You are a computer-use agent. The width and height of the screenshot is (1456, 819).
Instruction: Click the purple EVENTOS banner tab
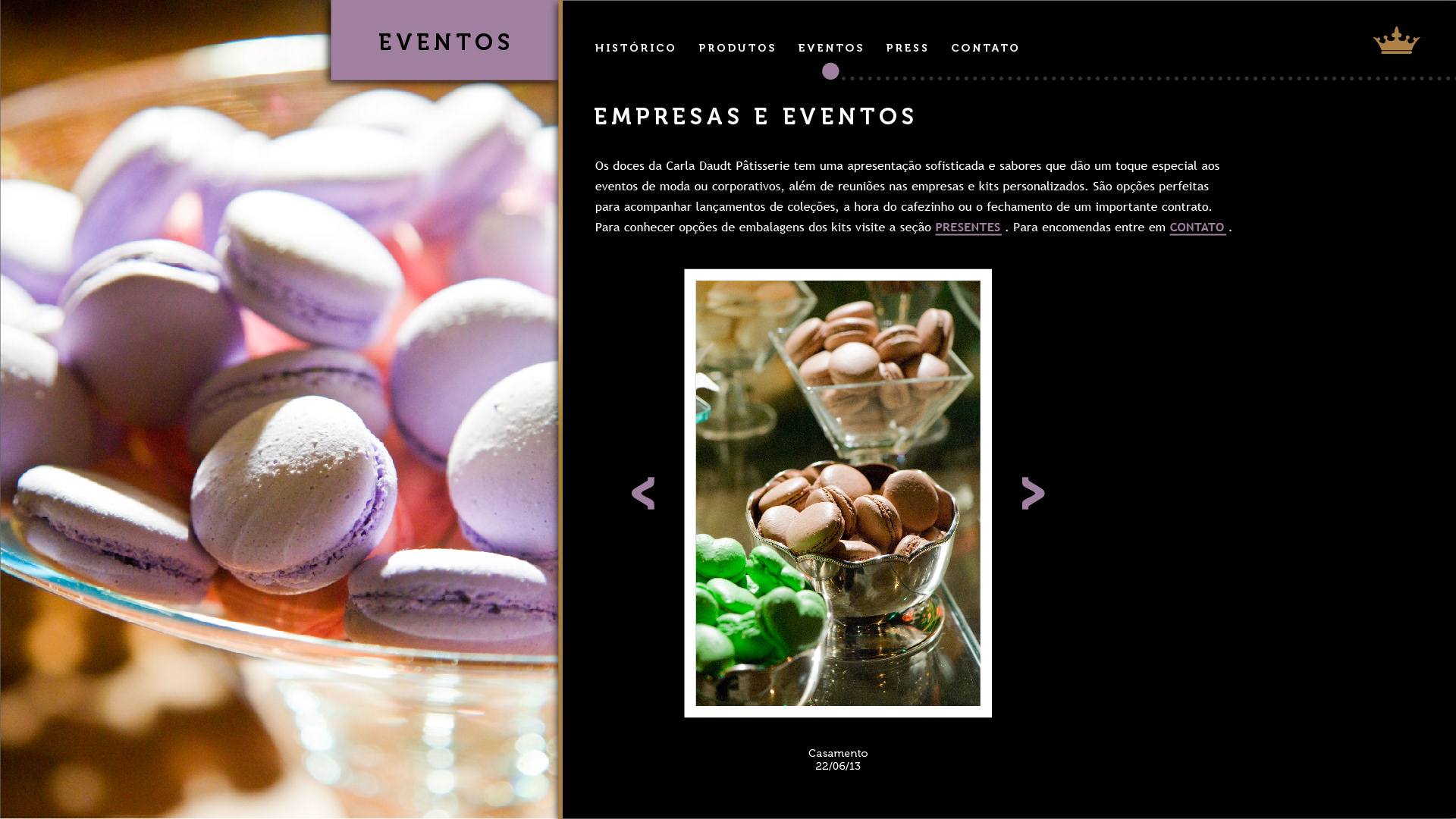coord(444,40)
